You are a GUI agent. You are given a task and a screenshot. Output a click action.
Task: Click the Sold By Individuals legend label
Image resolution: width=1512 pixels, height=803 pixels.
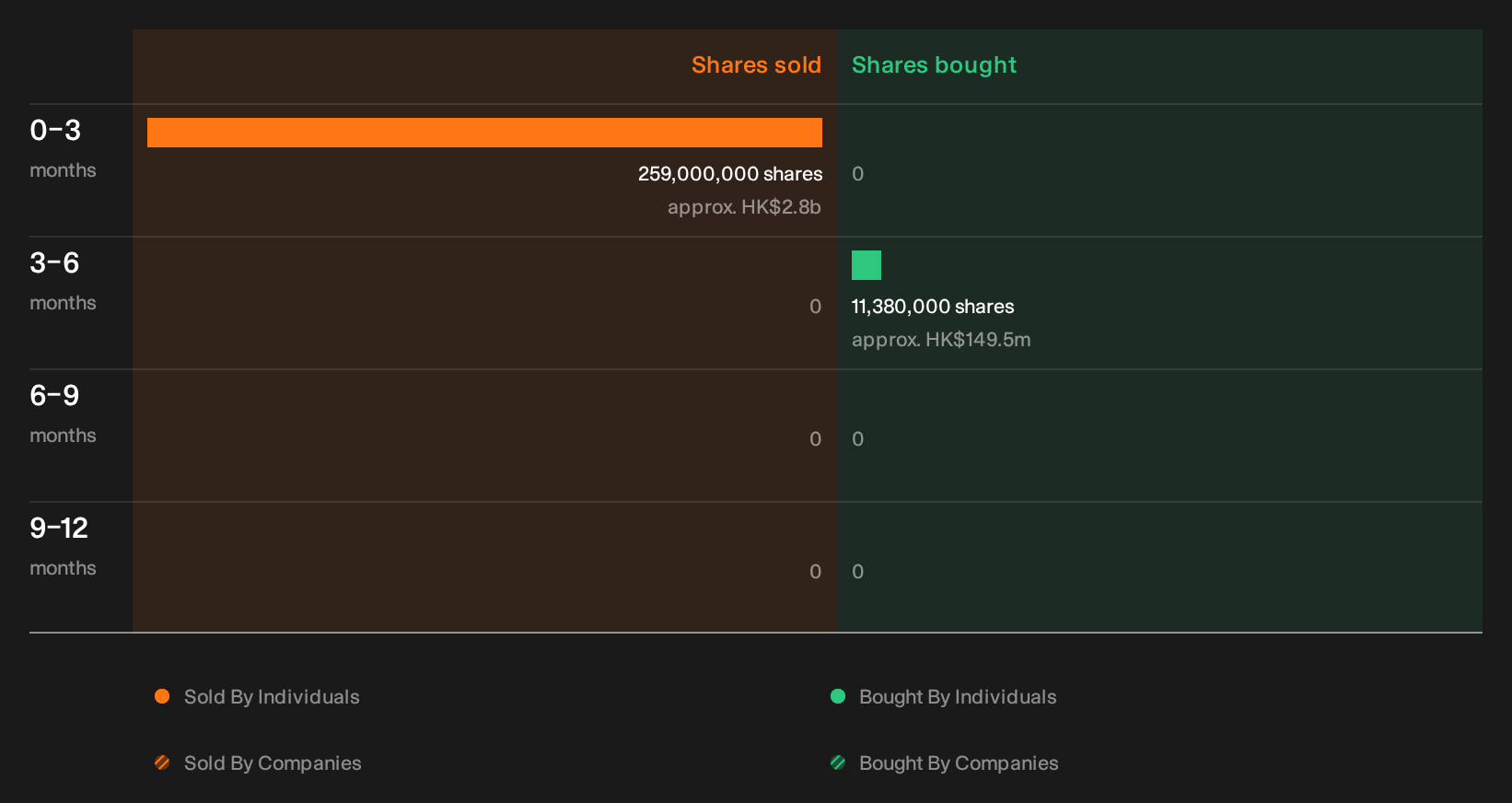(x=272, y=697)
